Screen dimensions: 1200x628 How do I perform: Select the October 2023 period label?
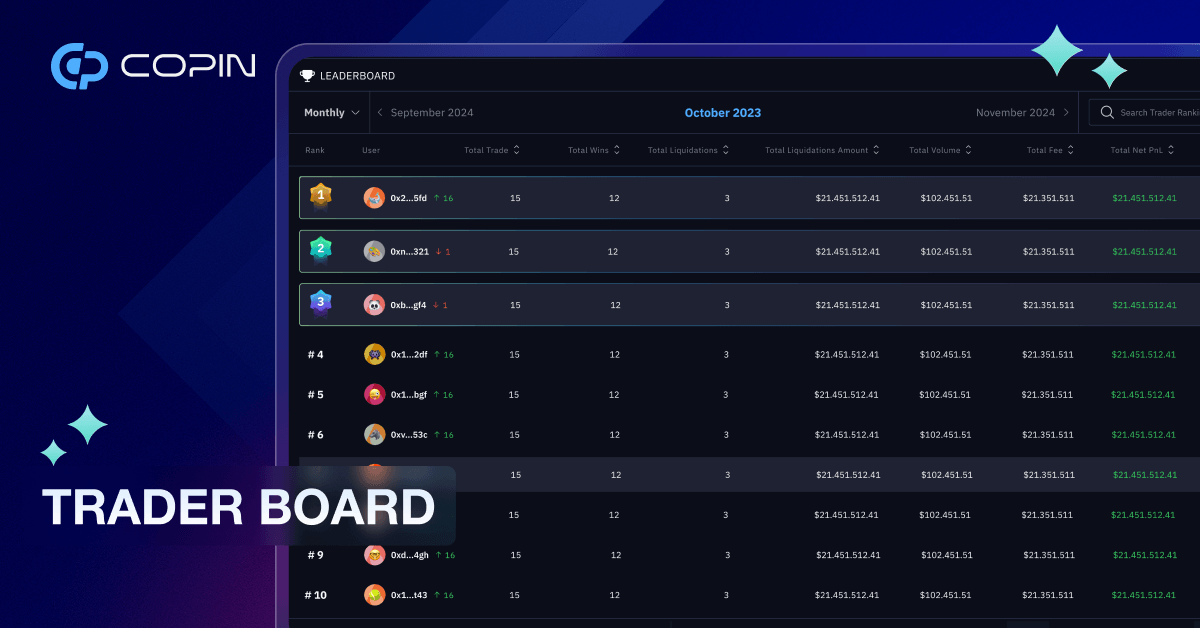click(722, 112)
